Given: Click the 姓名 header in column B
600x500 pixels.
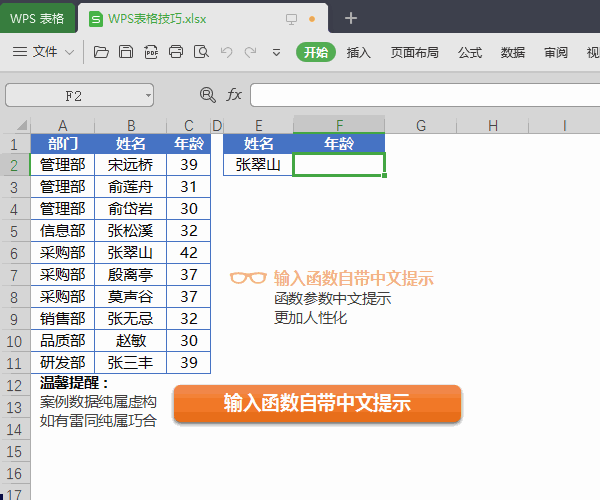Looking at the screenshot, I should pos(130,144).
